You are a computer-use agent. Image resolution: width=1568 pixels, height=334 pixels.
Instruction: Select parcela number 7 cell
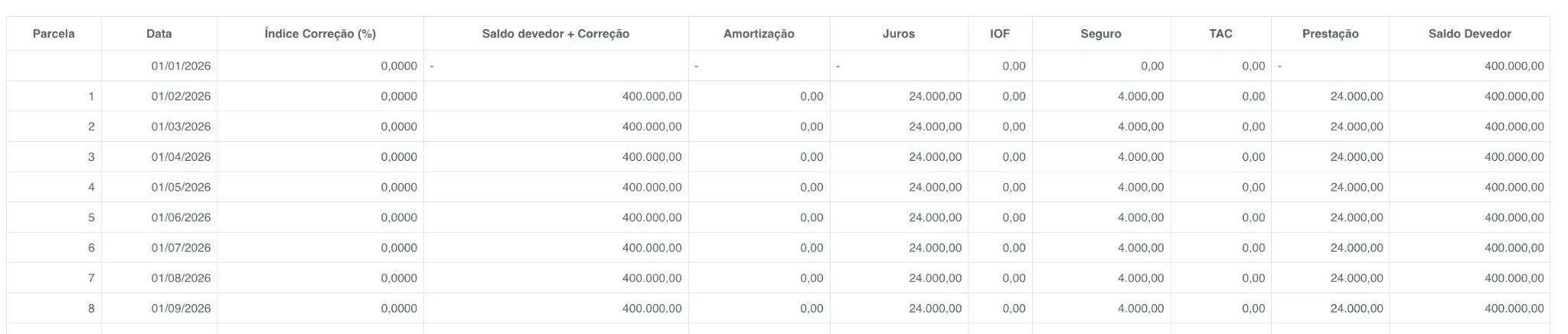click(x=91, y=278)
